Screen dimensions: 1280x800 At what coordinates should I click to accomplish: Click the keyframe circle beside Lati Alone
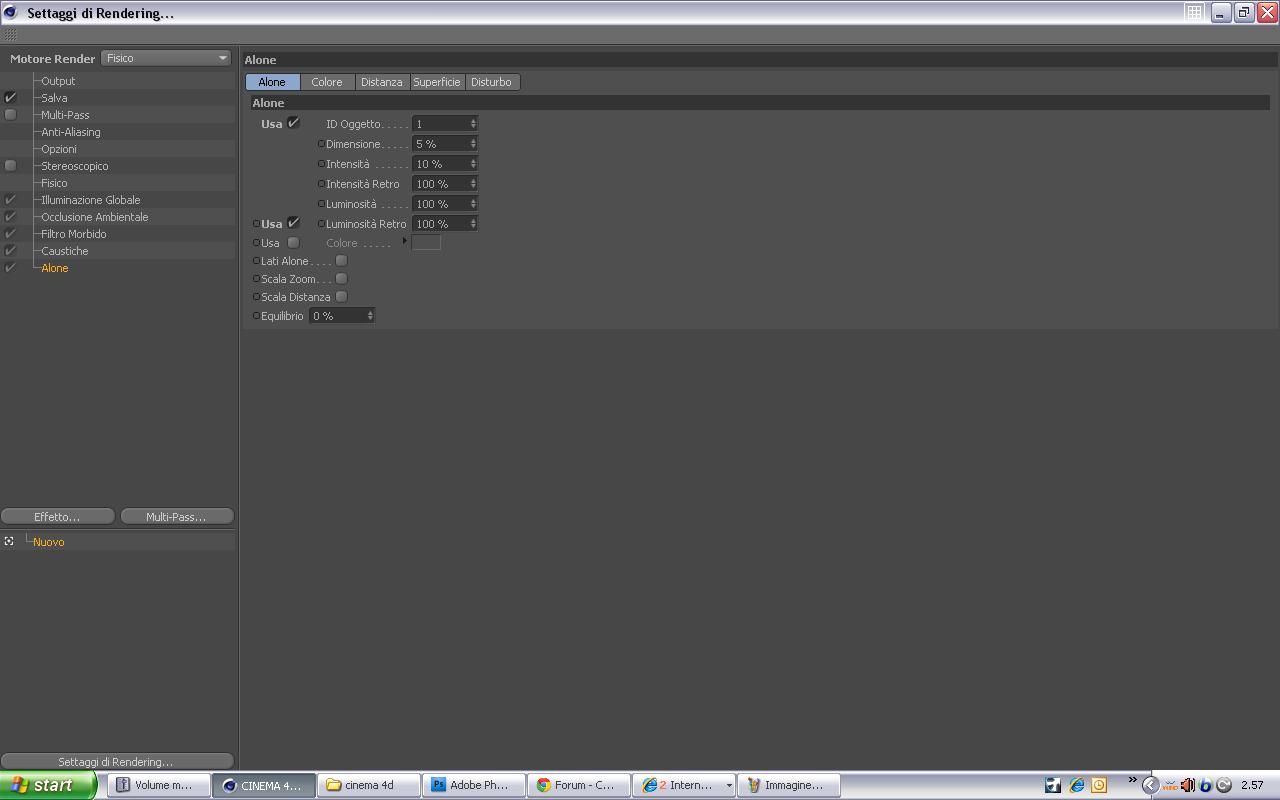click(256, 261)
